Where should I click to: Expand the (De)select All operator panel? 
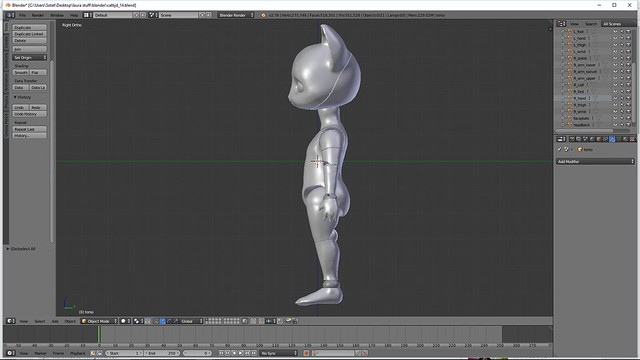[x=21, y=249]
